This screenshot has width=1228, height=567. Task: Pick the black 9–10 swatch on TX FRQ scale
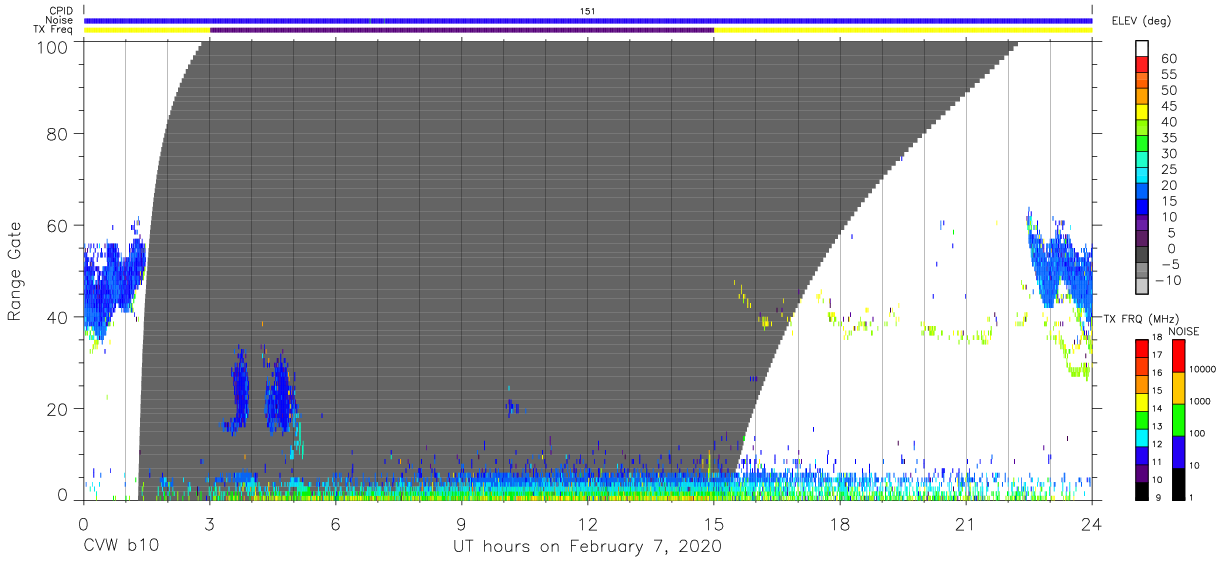click(1141, 489)
